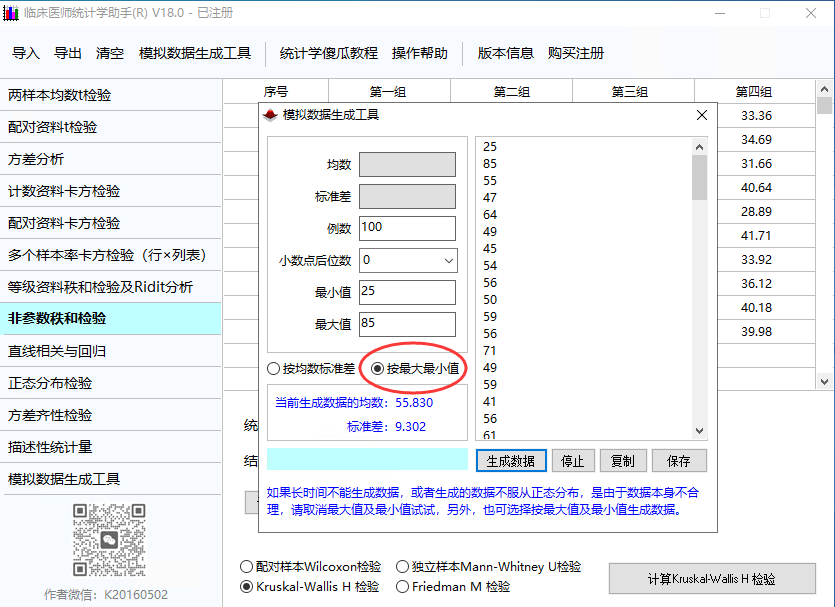
Task: Click the disabled 标准差 field
Action: pos(407,196)
